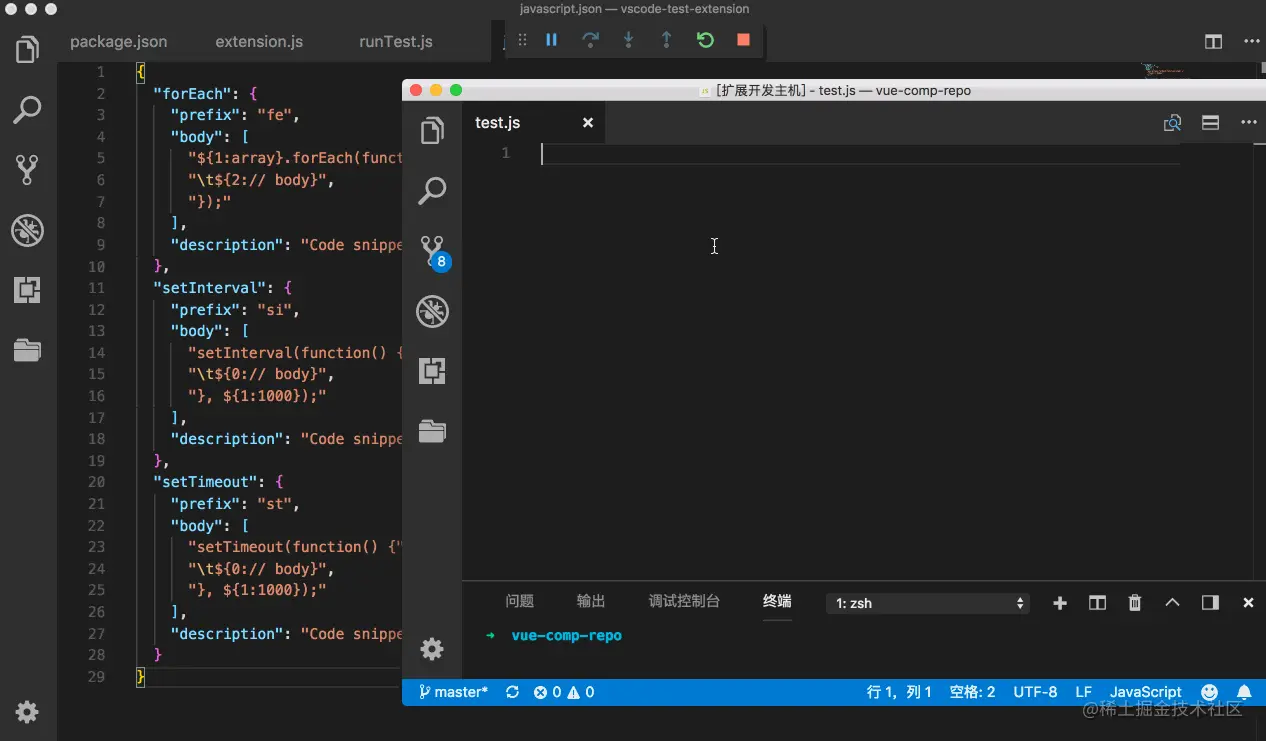This screenshot has width=1266, height=741.
Task: Split editor in the back window
Action: coord(1213,42)
